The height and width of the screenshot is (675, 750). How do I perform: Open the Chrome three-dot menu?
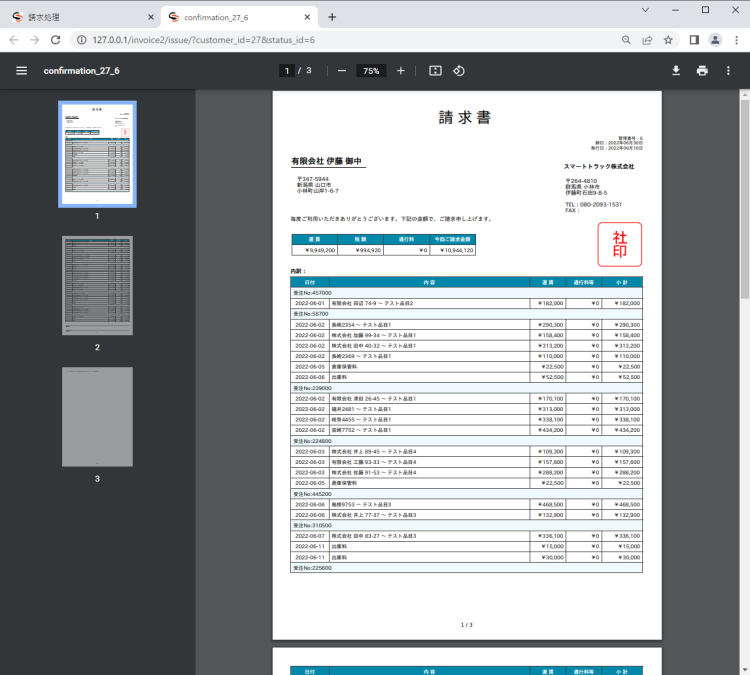(736, 40)
